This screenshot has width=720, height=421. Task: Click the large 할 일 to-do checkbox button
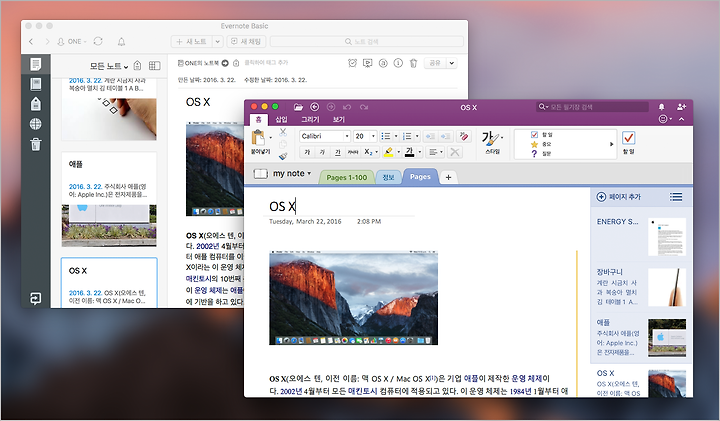click(x=628, y=141)
